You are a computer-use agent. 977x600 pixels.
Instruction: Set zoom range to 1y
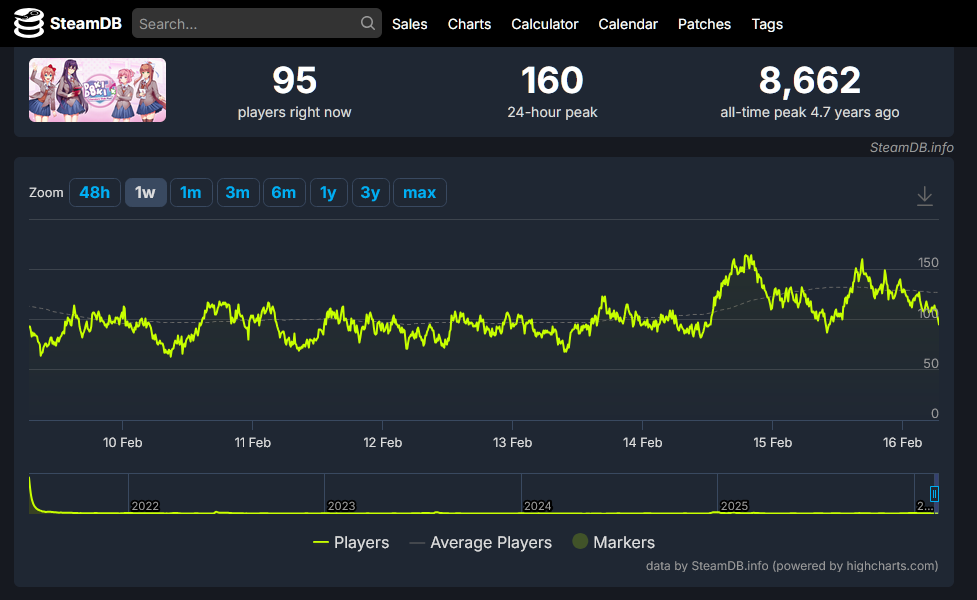click(x=328, y=193)
